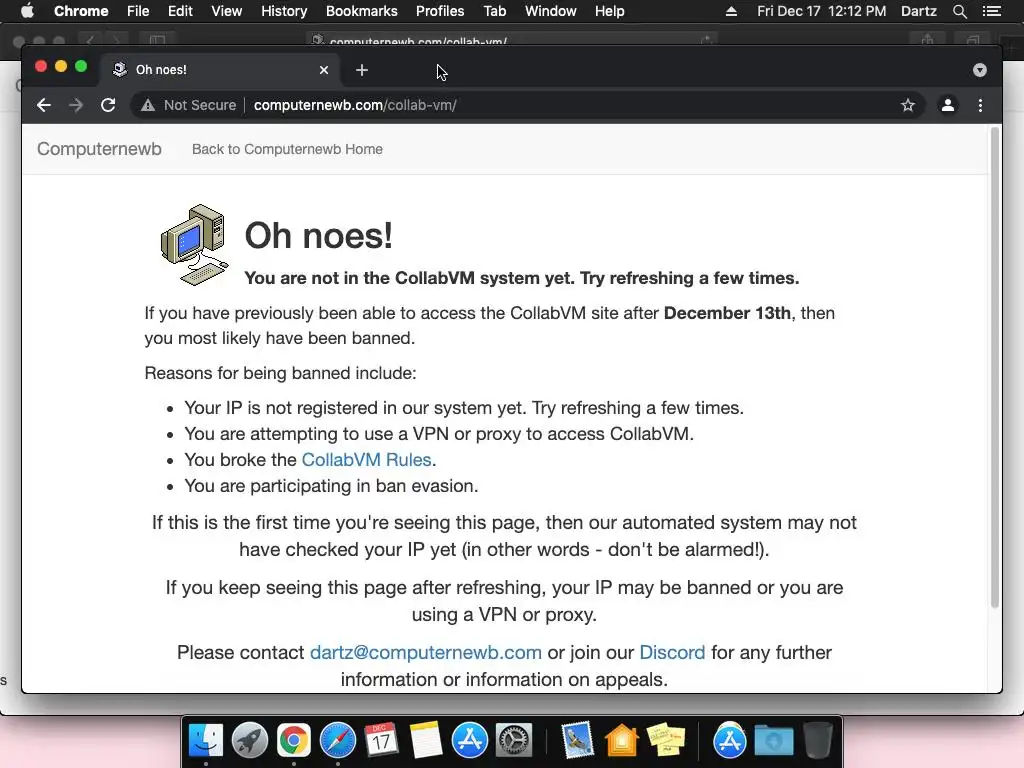The height and width of the screenshot is (768, 1024).
Task: Click the bold "December 13th" text
Action: (x=727, y=313)
